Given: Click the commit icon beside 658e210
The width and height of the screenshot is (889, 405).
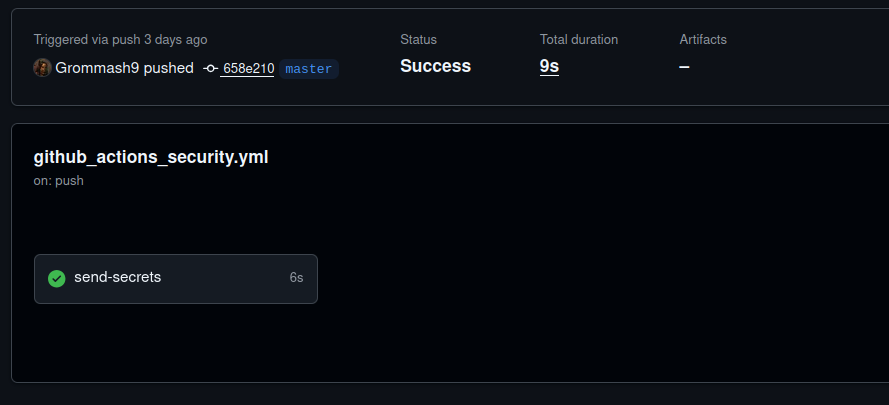Looking at the screenshot, I should coord(211,69).
